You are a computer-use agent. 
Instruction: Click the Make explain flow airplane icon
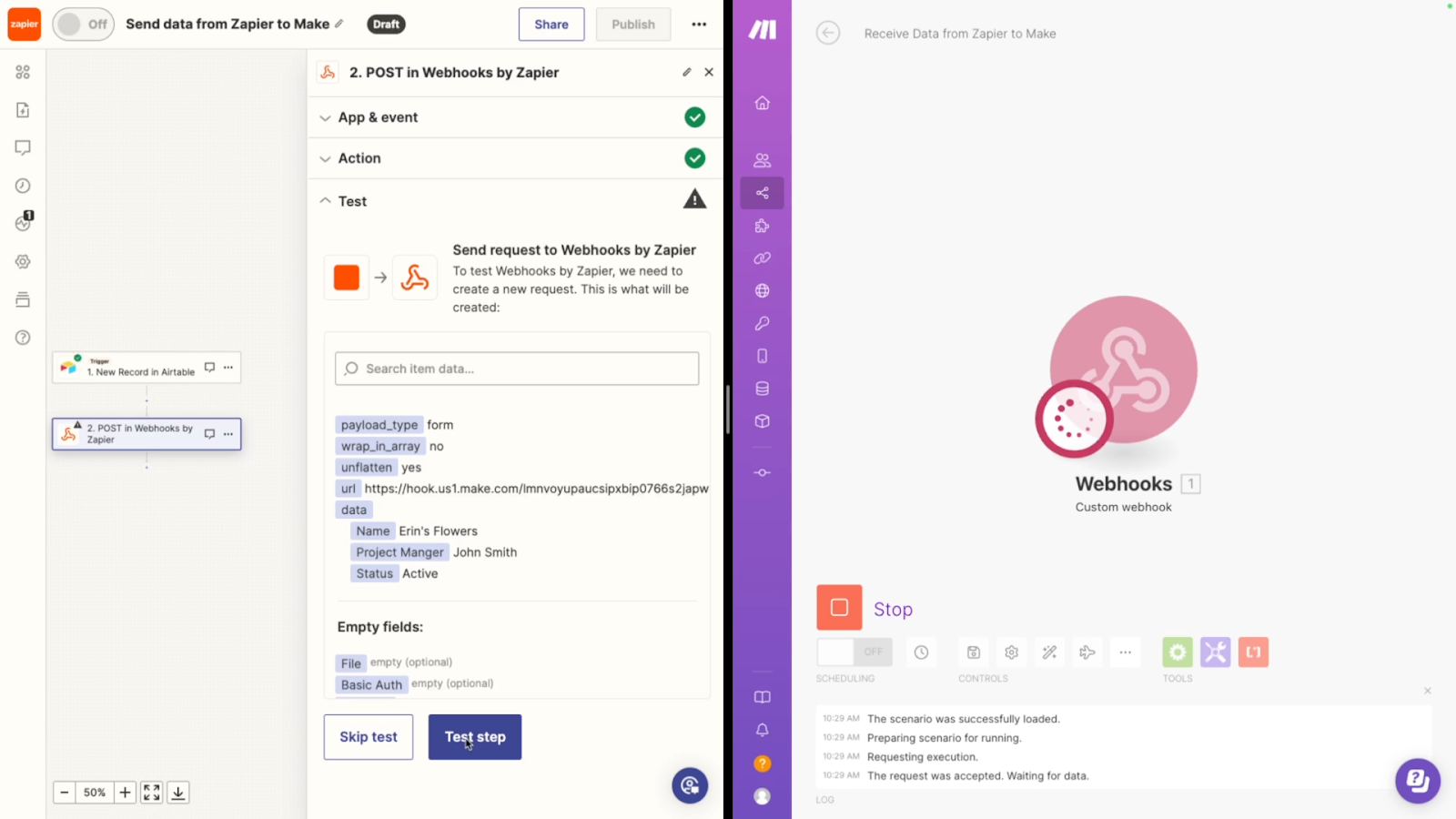[x=1087, y=652]
